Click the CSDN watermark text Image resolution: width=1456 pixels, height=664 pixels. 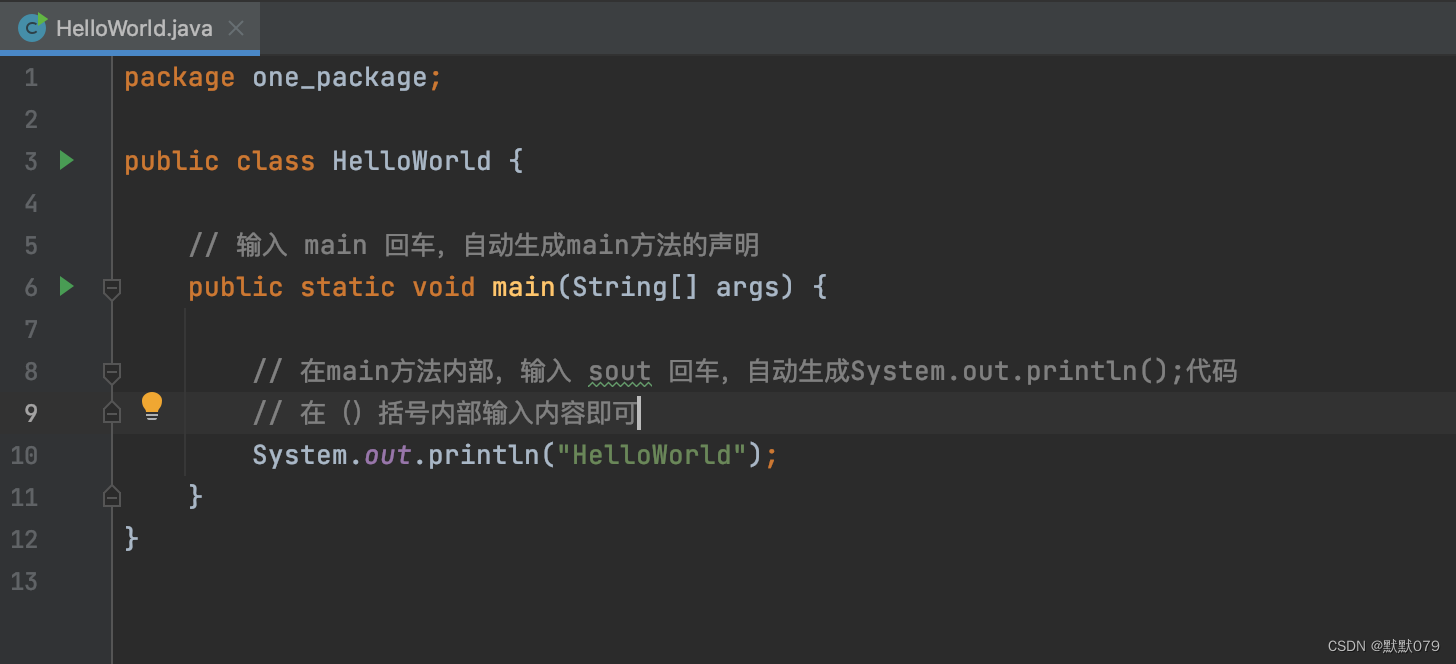(1381, 645)
